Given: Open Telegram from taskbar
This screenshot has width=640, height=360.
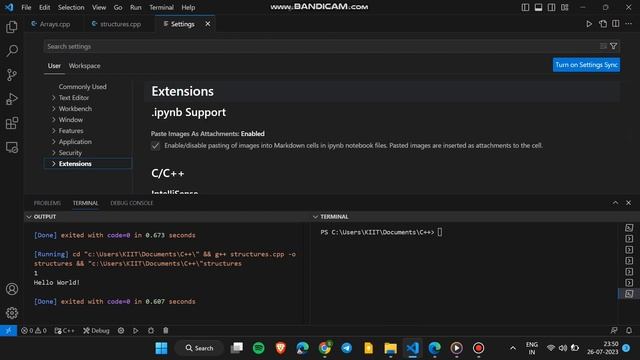Looking at the screenshot, I should (x=347, y=348).
